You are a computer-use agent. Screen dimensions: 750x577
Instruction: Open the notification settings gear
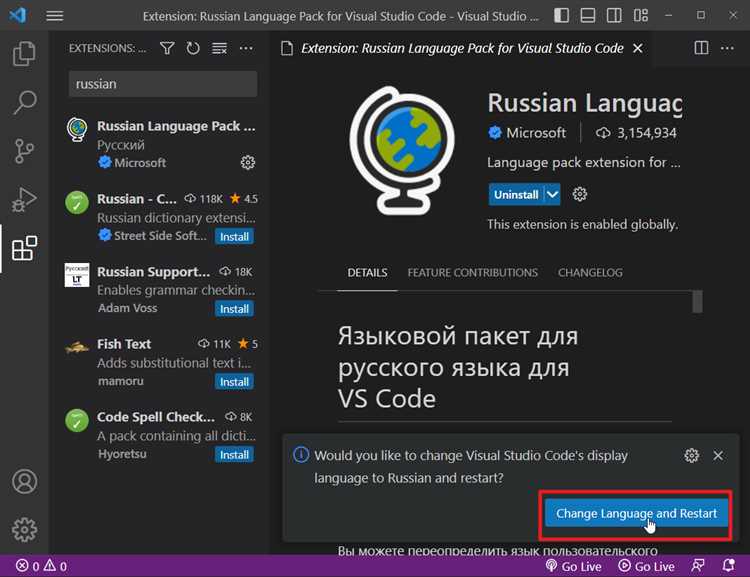click(x=691, y=455)
